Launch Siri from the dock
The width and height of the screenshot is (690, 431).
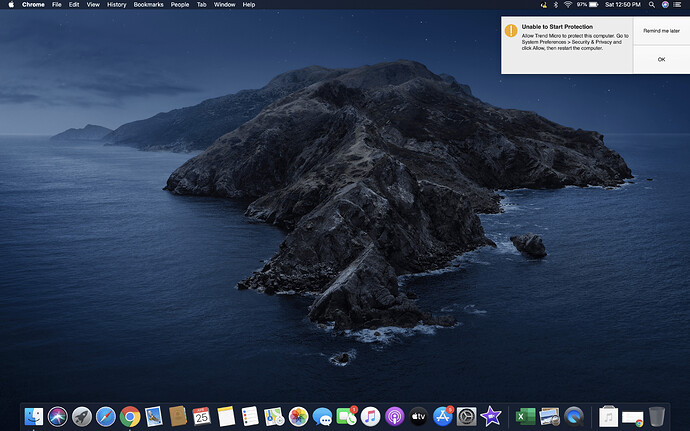tap(58, 416)
